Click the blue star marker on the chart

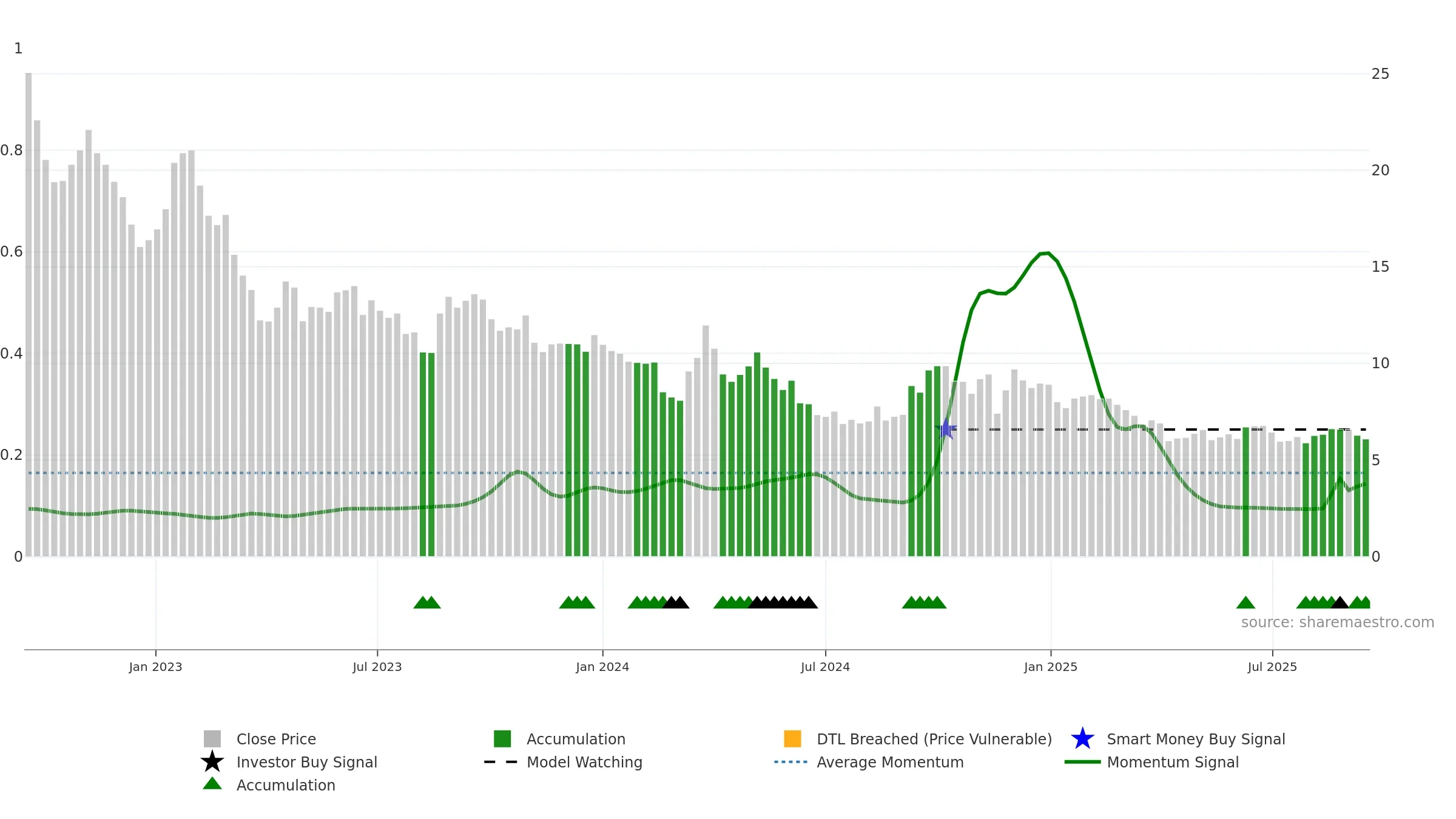click(946, 429)
